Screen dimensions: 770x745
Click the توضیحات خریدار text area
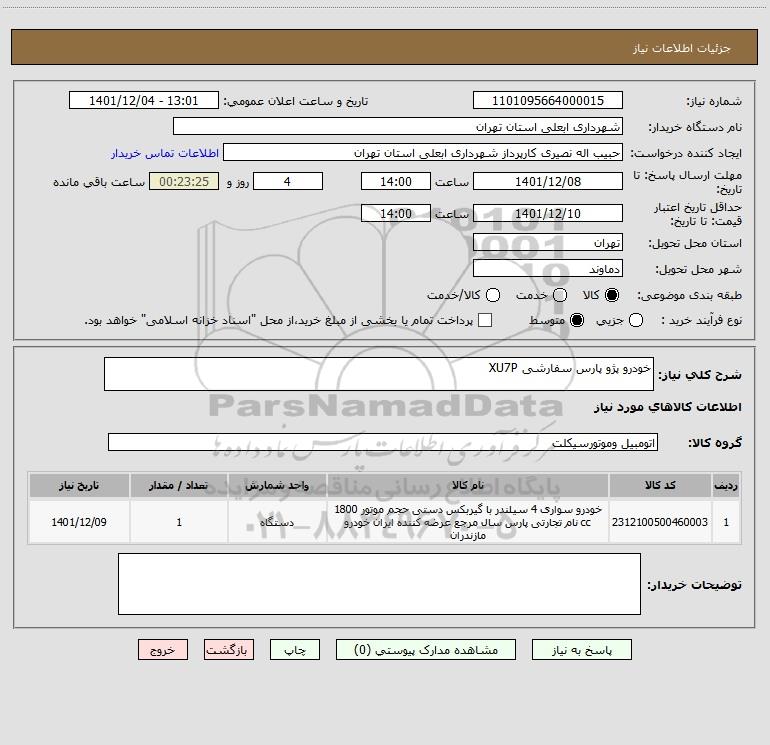(379, 584)
